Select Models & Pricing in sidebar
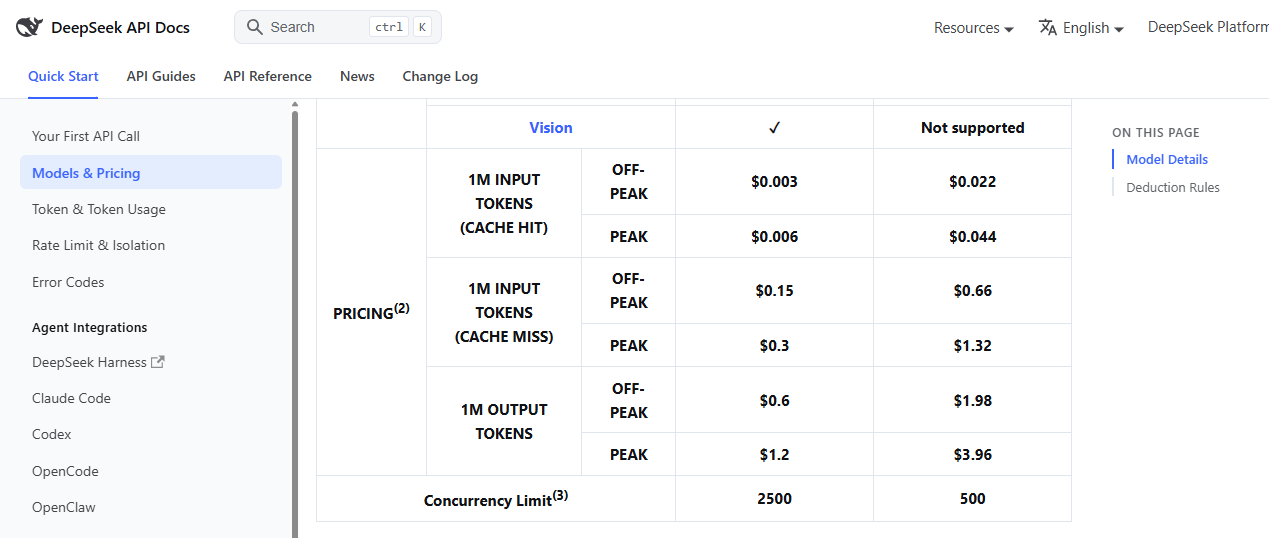 151,173
